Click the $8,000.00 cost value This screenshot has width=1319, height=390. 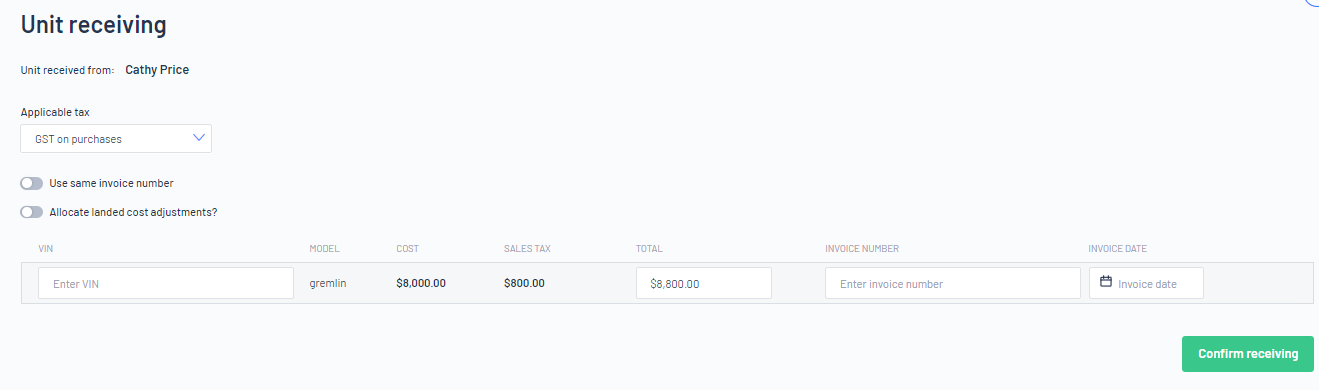pyautogui.click(x=421, y=283)
